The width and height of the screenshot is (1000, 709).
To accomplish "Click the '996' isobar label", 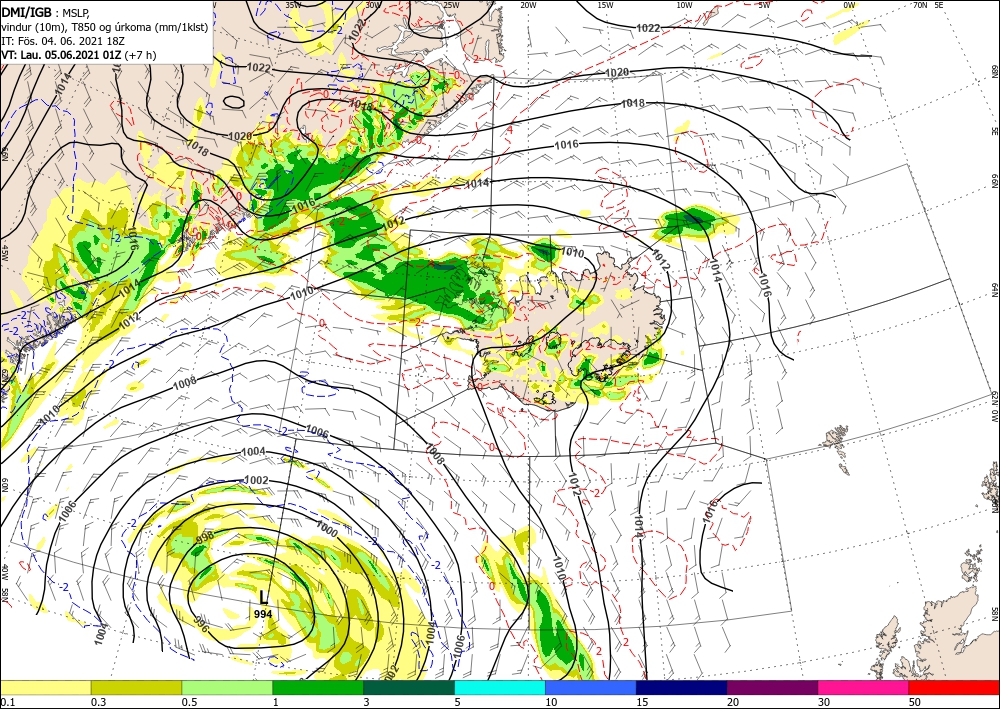I will (200, 625).
